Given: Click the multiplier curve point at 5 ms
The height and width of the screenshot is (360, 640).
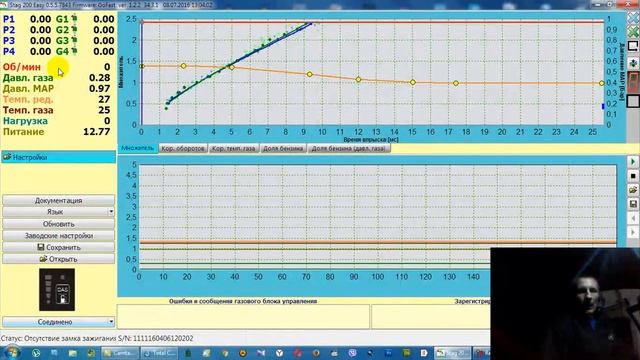Looking at the screenshot, I should tap(232, 67).
